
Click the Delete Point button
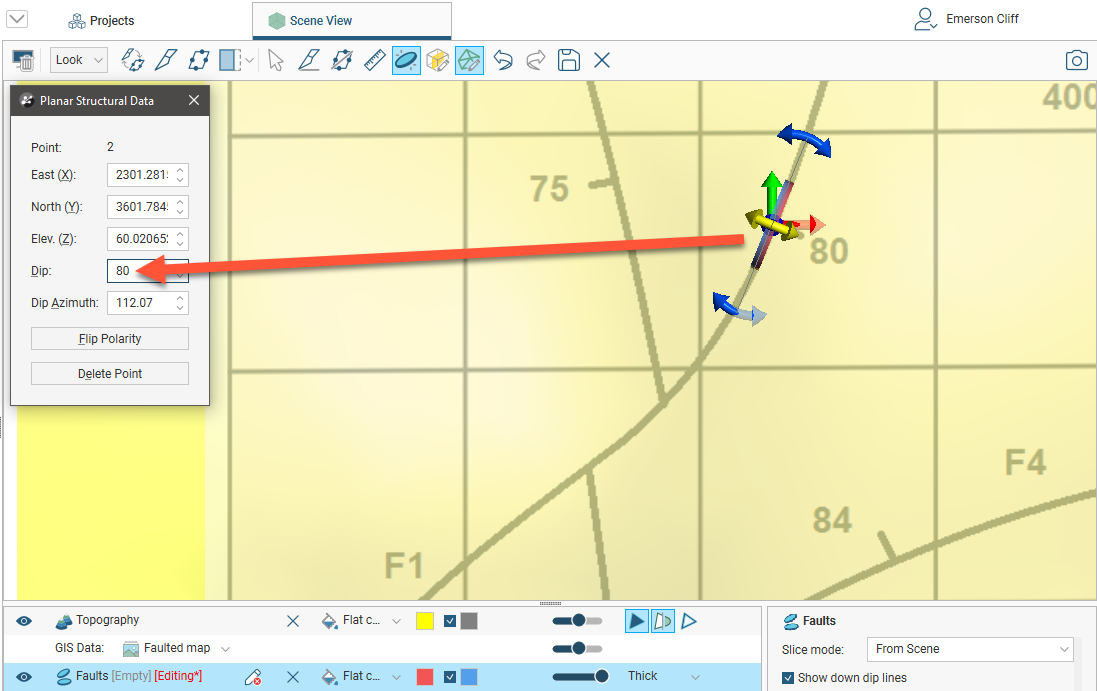pyautogui.click(x=110, y=373)
